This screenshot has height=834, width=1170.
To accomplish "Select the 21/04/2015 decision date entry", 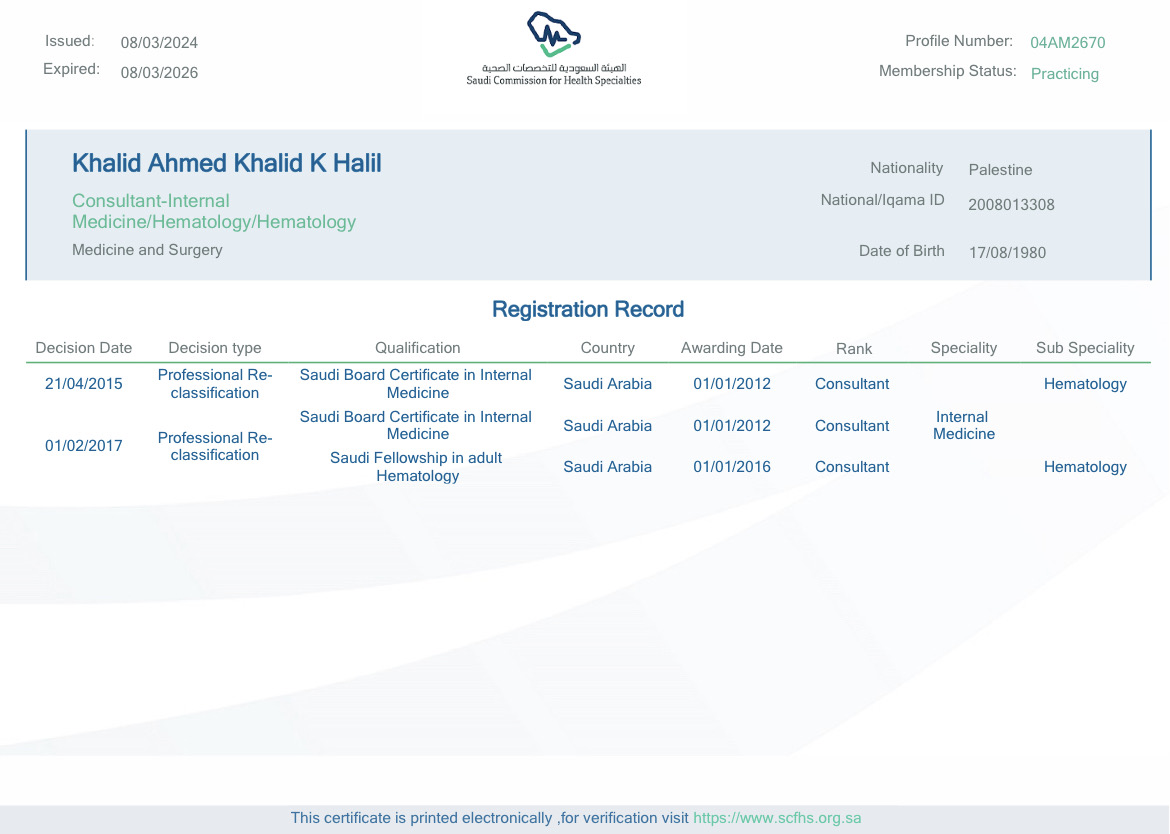I will [x=84, y=384].
